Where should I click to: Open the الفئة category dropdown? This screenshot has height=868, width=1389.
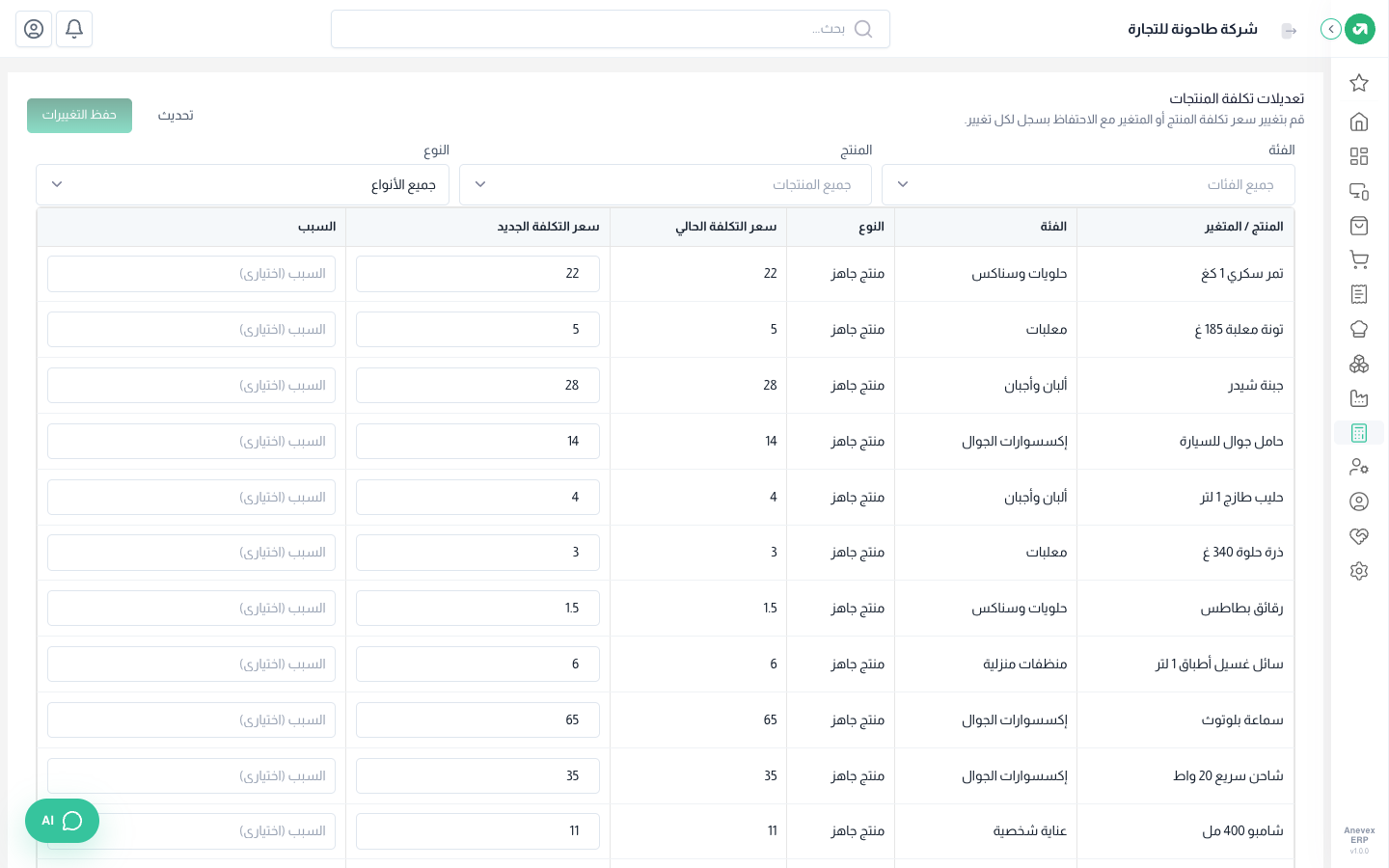click(1088, 184)
